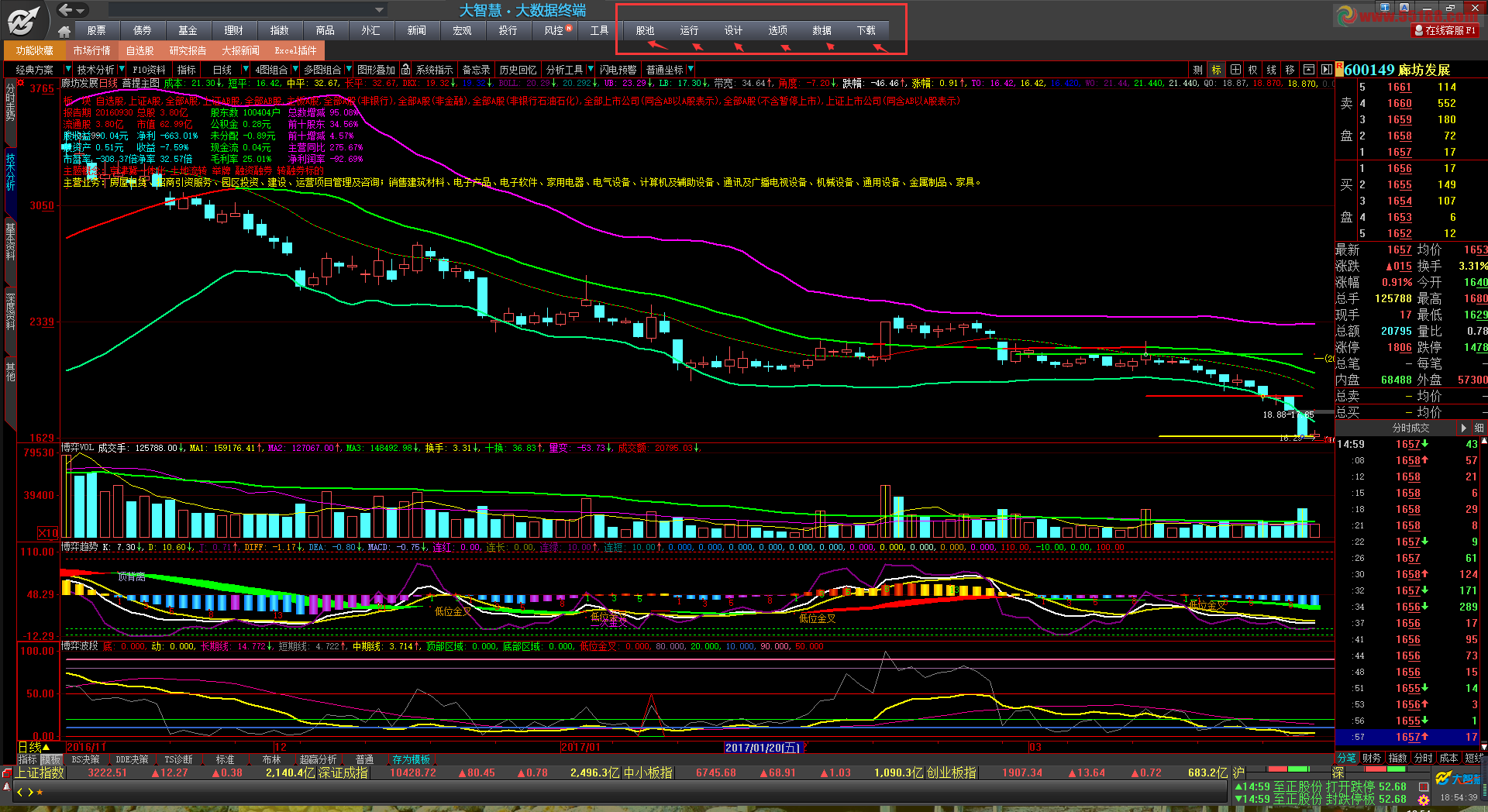The width and height of the screenshot is (1488, 812).
Task: Click the 线 drawing line icon
Action: tap(1272, 70)
